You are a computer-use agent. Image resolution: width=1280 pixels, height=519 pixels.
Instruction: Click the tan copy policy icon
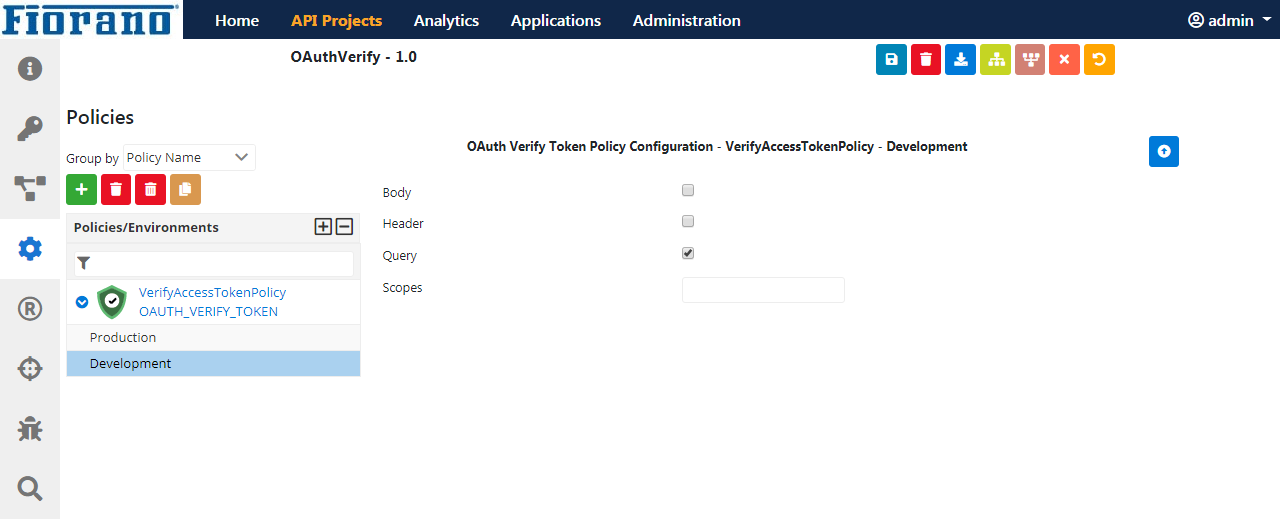(x=185, y=189)
